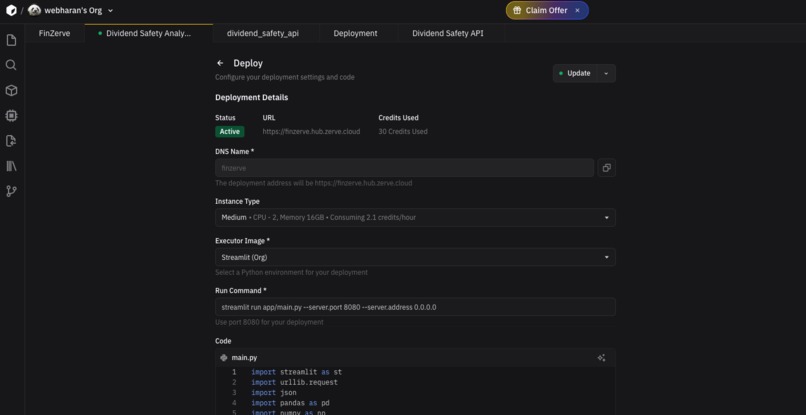Viewport: 806px width, 415px height.
Task: Open the Update dropdown arrow
Action: [x=606, y=73]
